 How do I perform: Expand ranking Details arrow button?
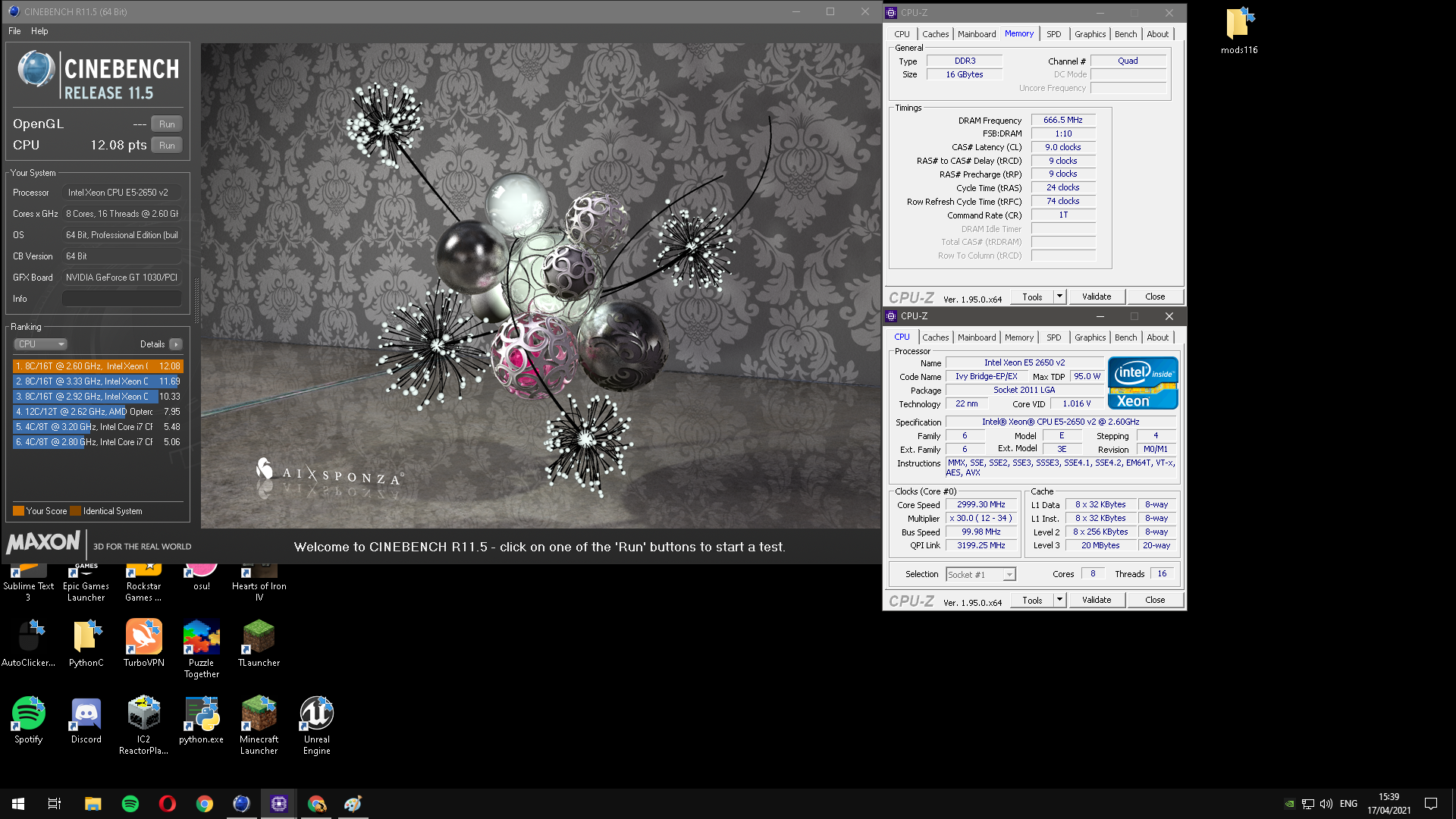[176, 344]
